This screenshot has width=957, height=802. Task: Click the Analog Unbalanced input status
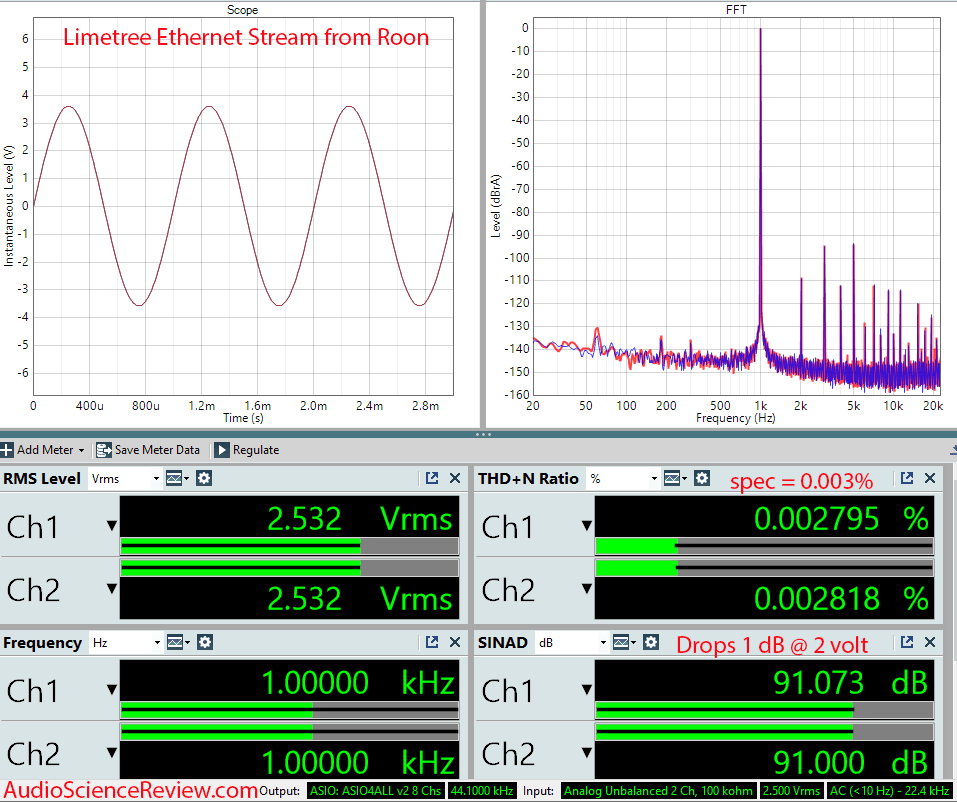[658, 790]
